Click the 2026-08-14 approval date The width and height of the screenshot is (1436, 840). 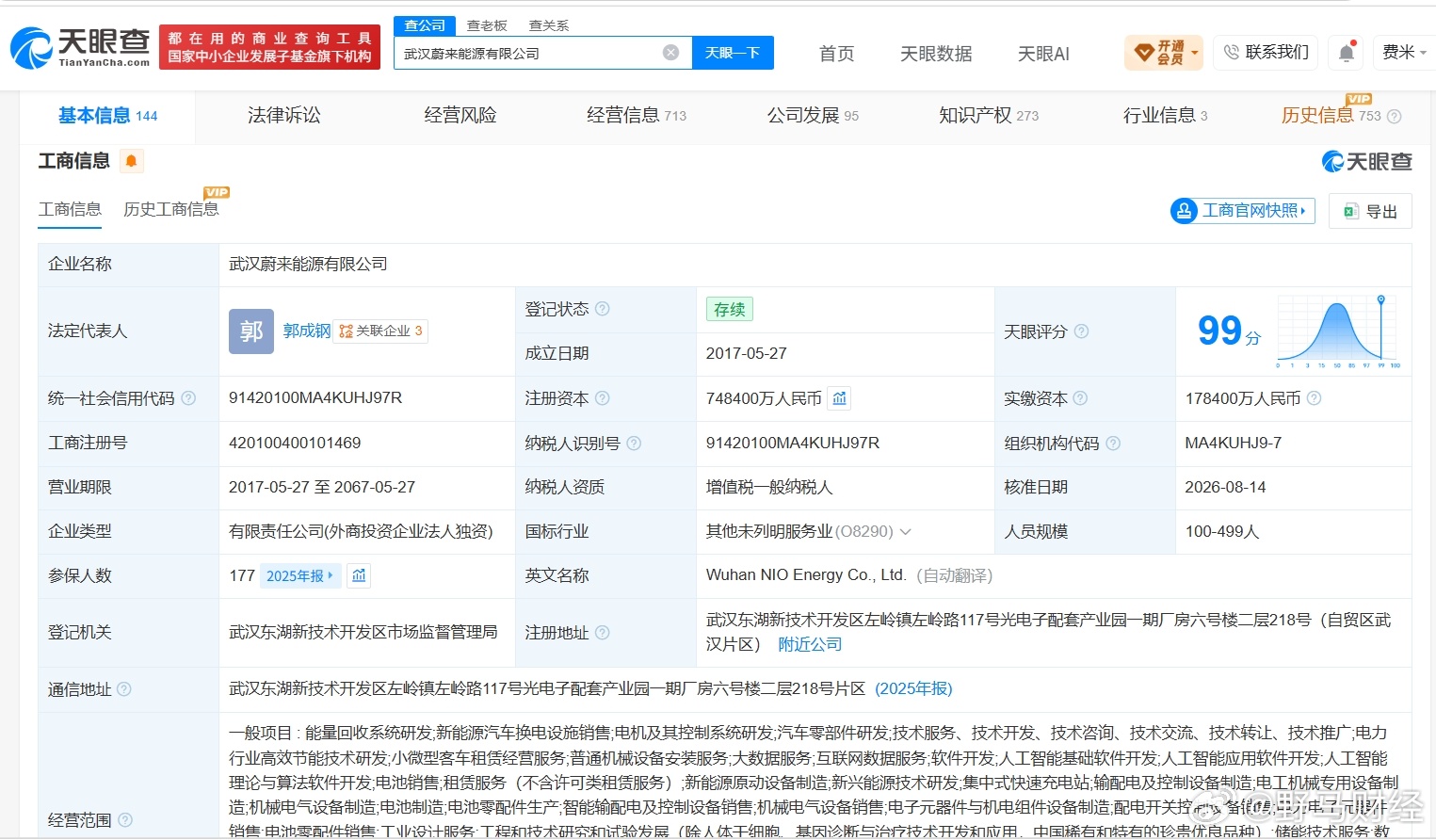pyautogui.click(x=1225, y=487)
